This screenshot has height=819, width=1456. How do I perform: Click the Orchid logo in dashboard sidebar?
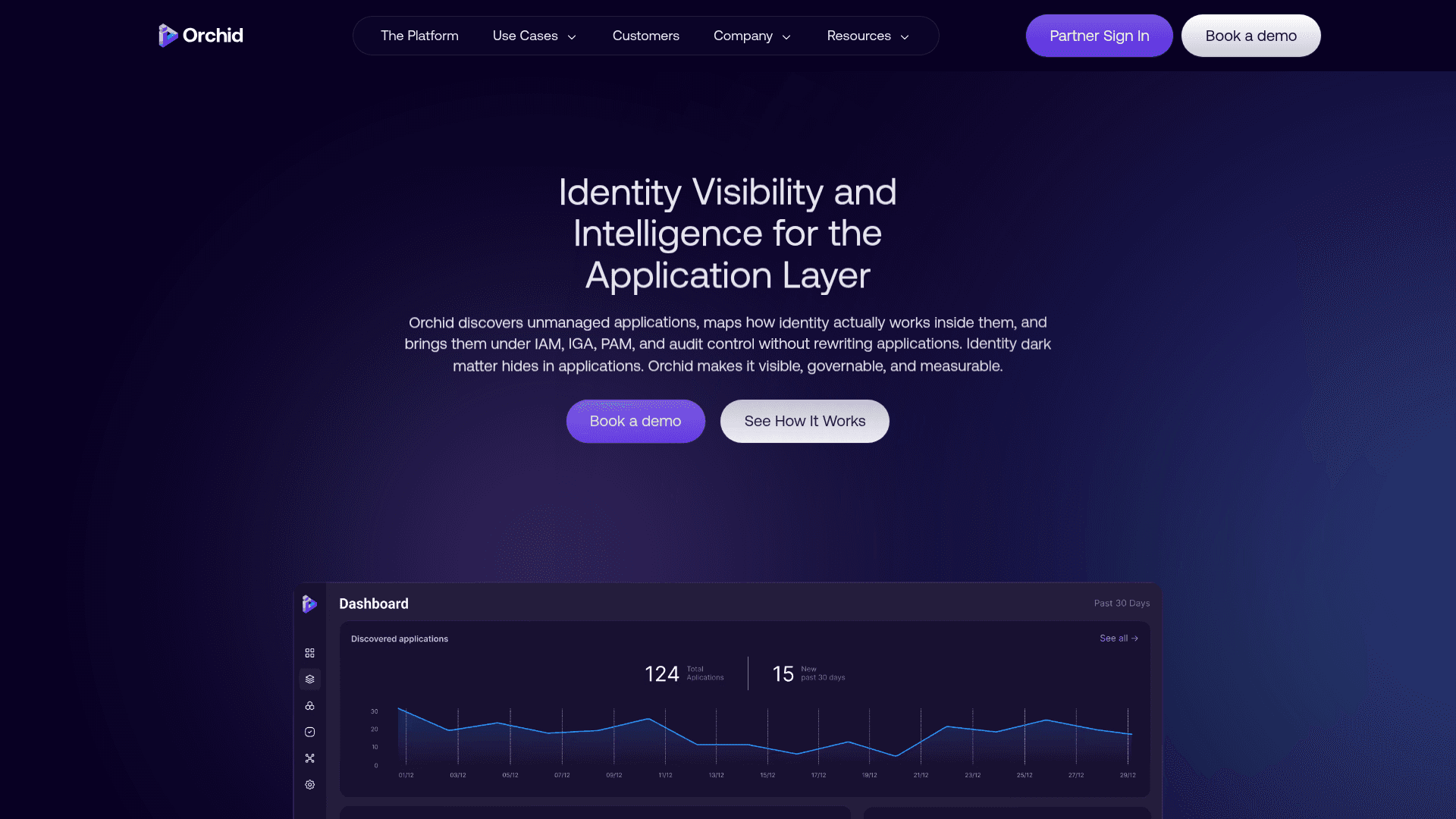(x=309, y=604)
